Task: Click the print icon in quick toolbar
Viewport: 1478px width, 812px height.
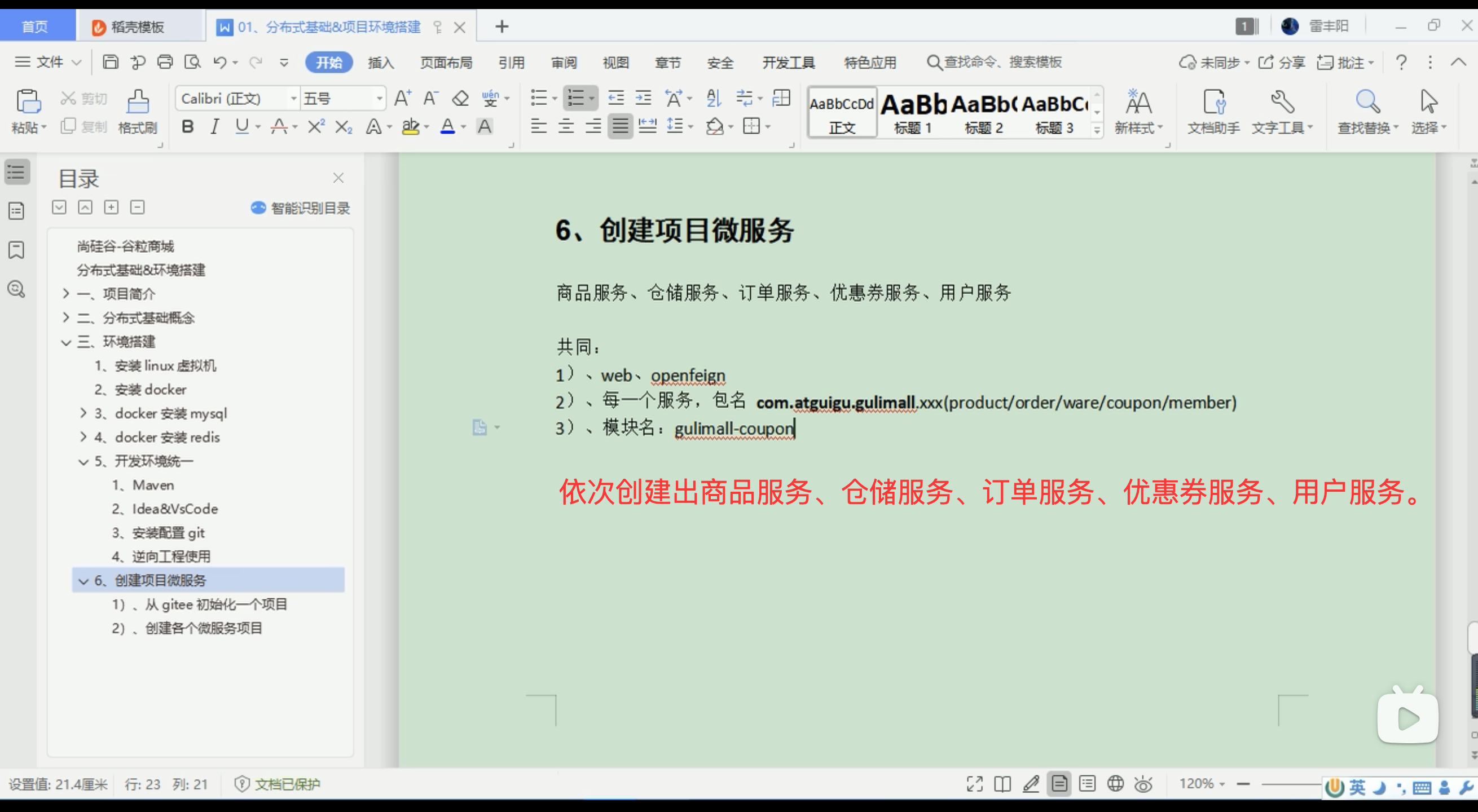Action: 165,62
